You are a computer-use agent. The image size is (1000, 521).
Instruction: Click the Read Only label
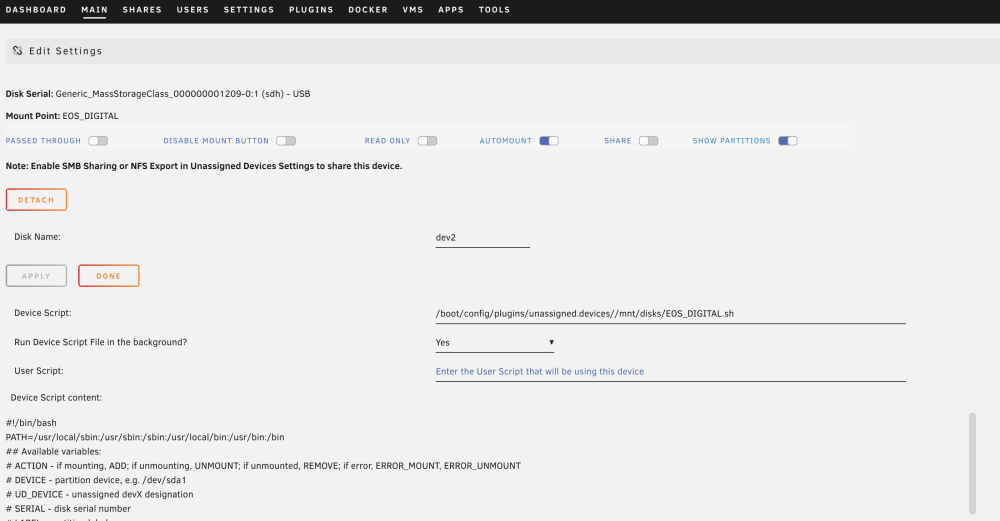(388, 141)
